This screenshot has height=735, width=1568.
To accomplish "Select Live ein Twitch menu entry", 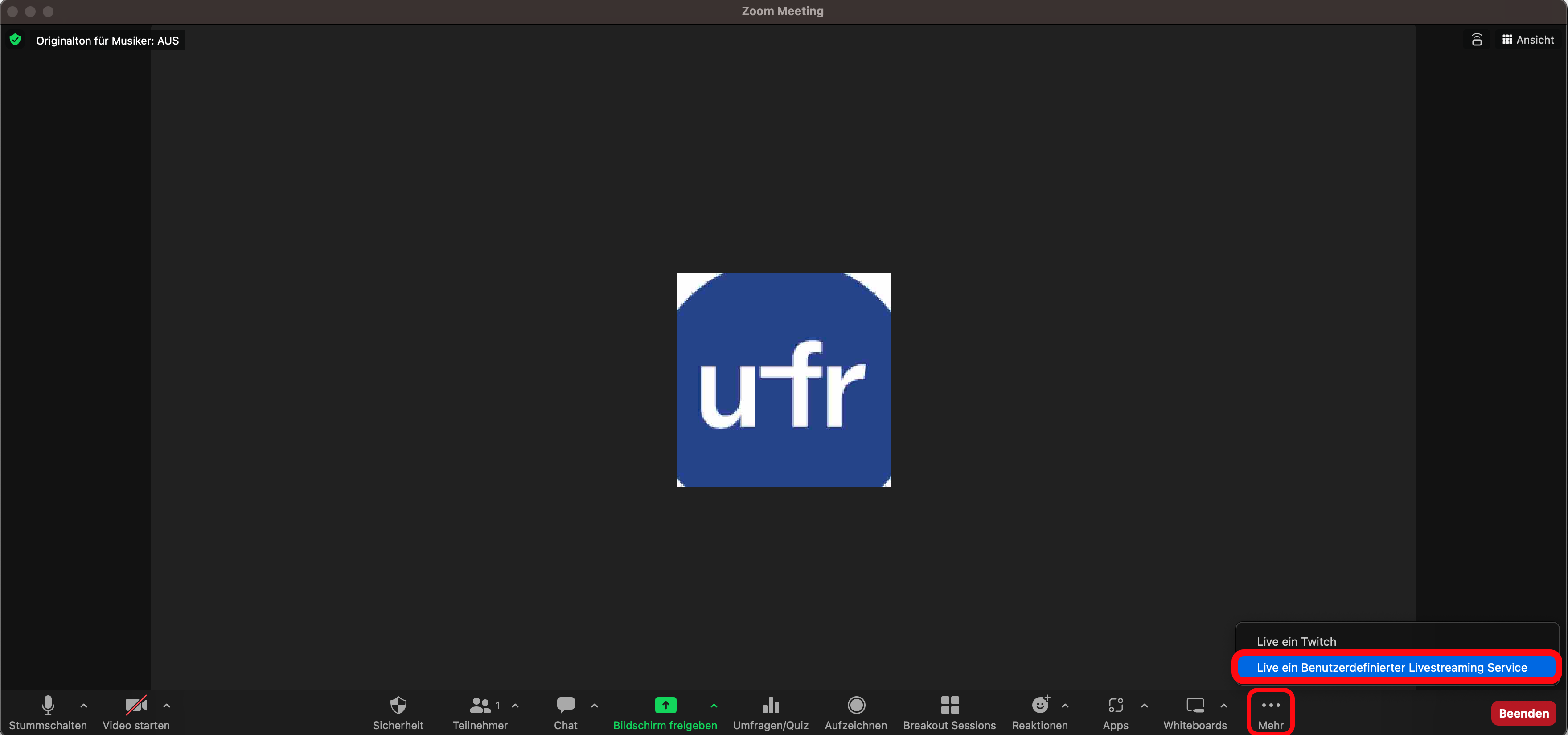I will click(x=1398, y=641).
